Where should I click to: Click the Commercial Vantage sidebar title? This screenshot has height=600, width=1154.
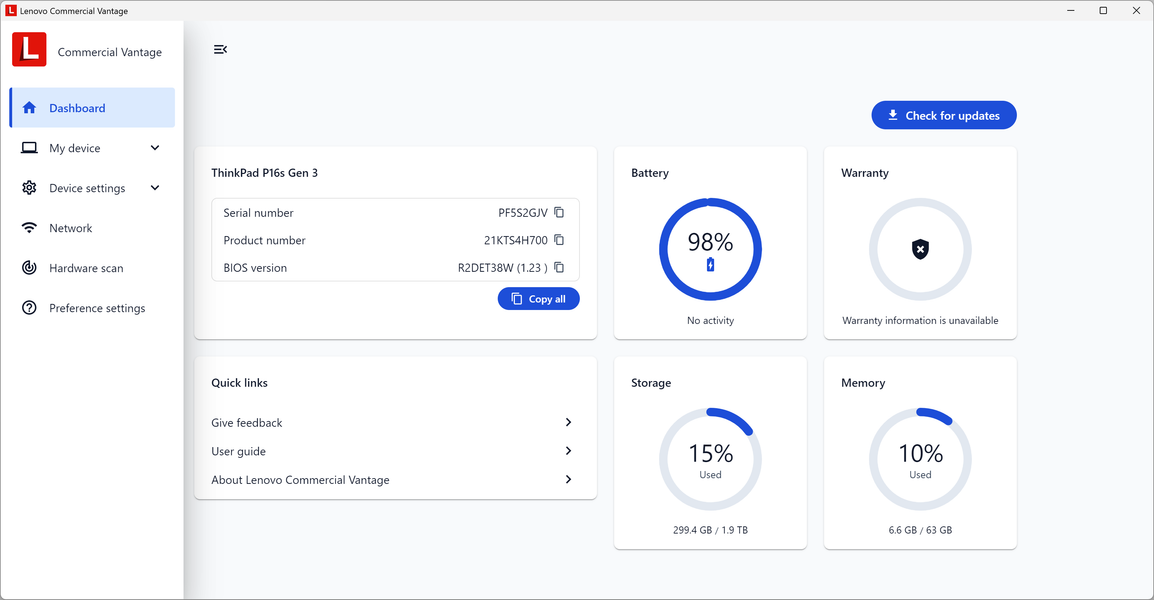[110, 52]
